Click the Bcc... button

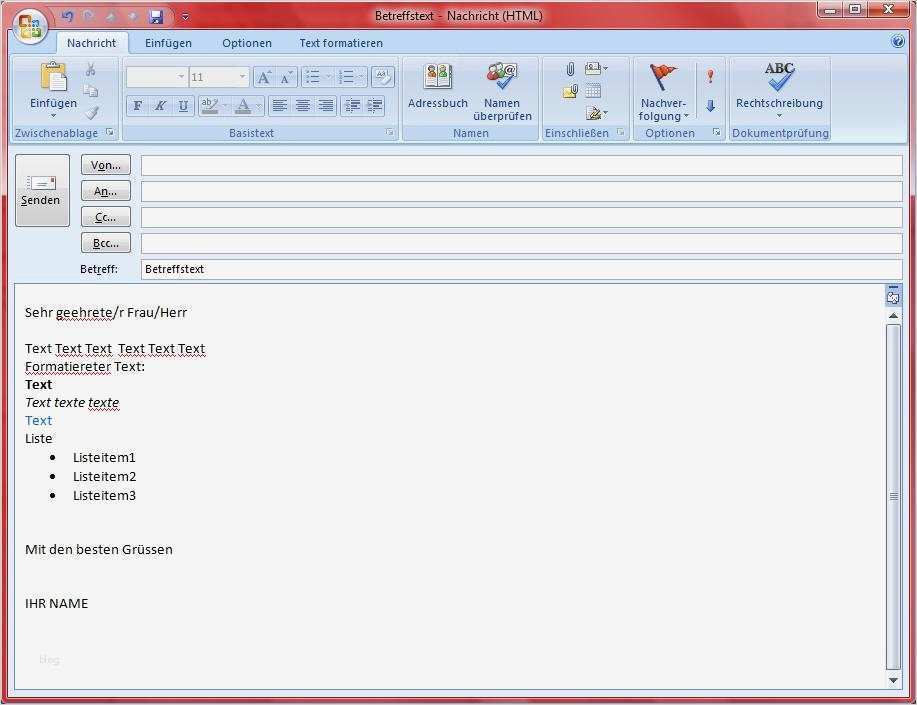click(x=106, y=243)
